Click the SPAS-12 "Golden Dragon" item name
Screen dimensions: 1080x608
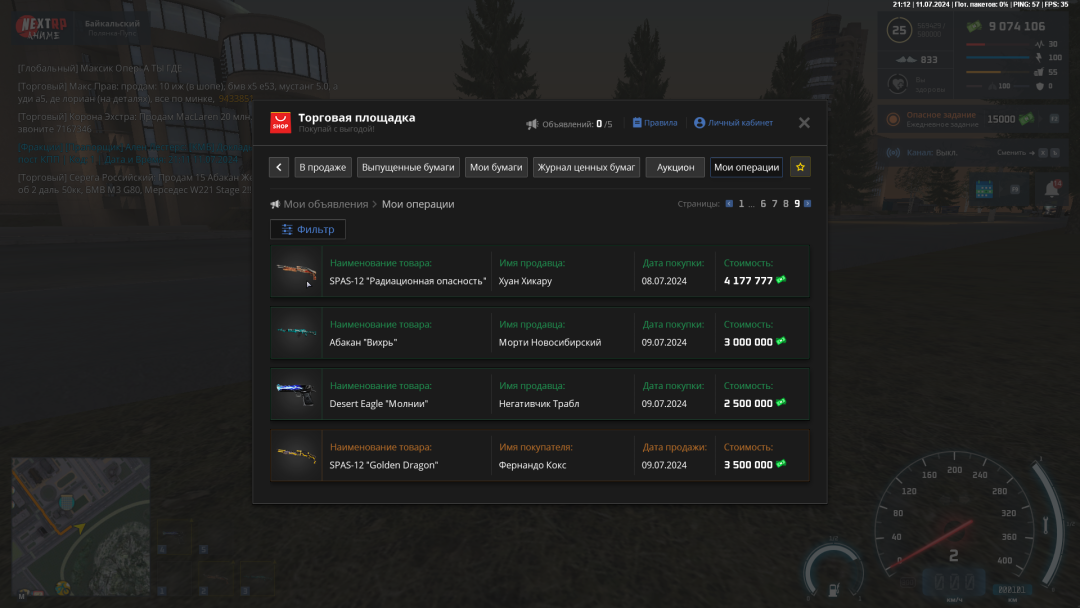click(x=384, y=465)
